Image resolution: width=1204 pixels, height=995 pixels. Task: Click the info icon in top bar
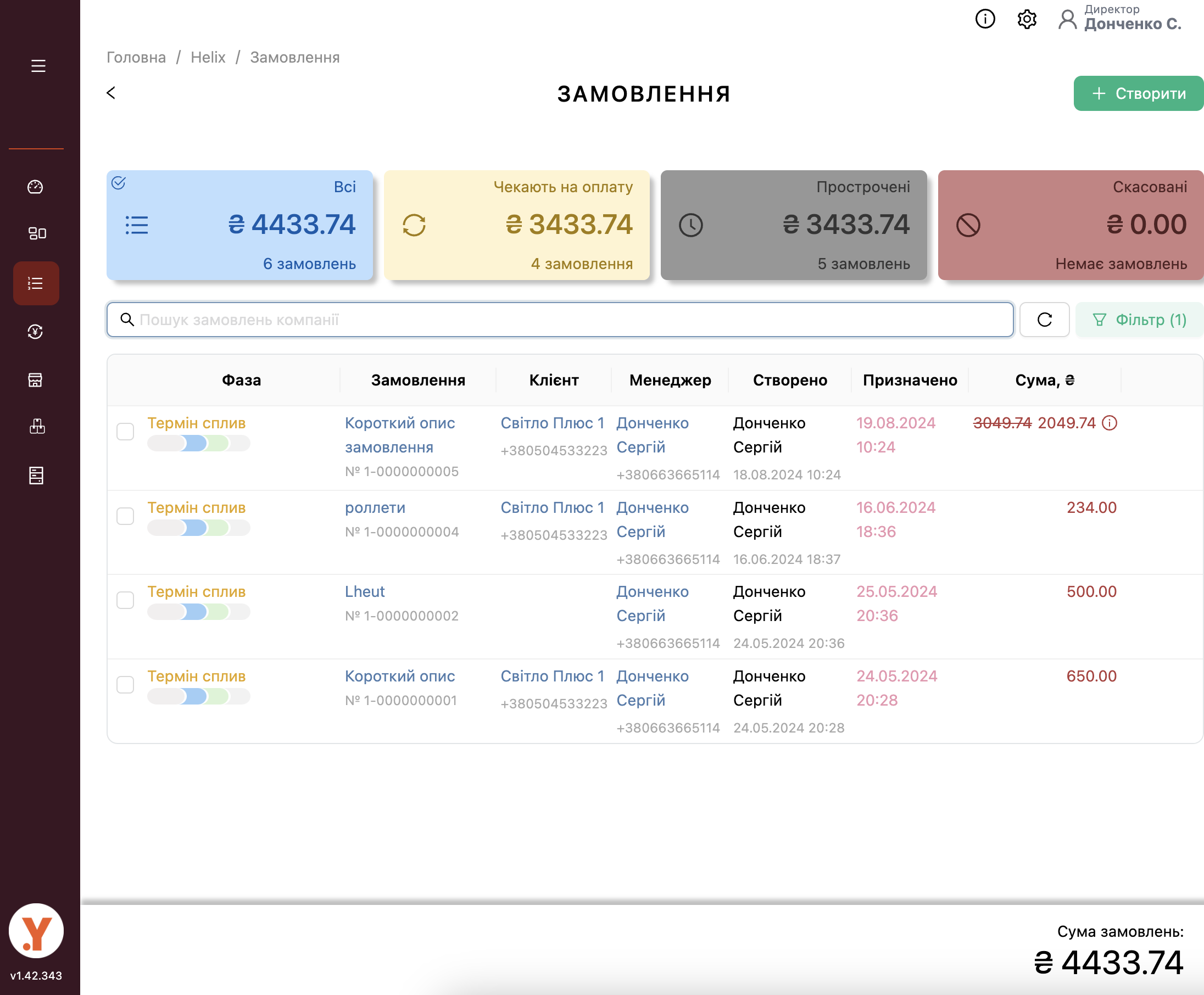click(985, 19)
